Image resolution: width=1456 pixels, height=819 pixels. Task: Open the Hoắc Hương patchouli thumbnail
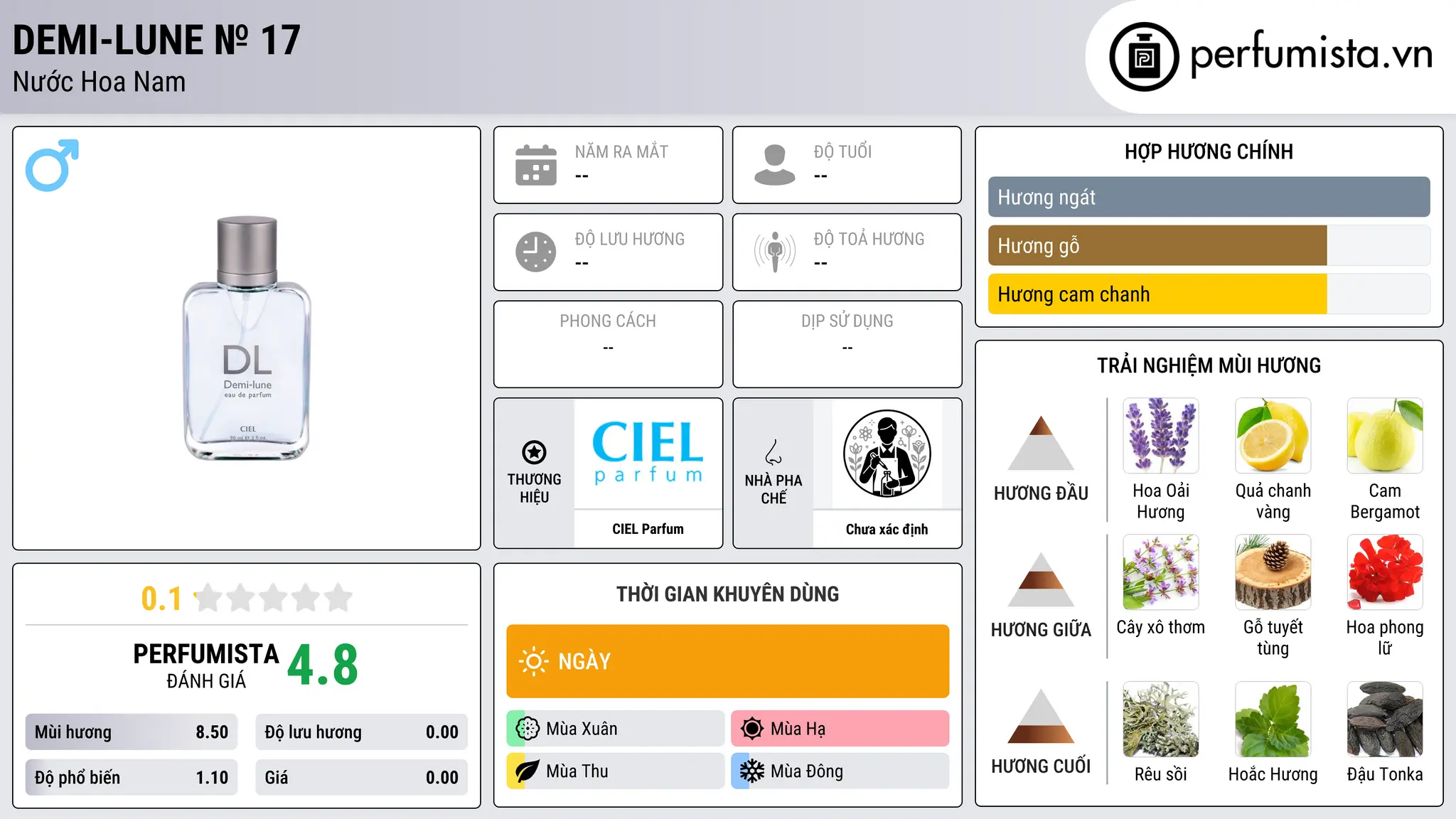click(1273, 719)
